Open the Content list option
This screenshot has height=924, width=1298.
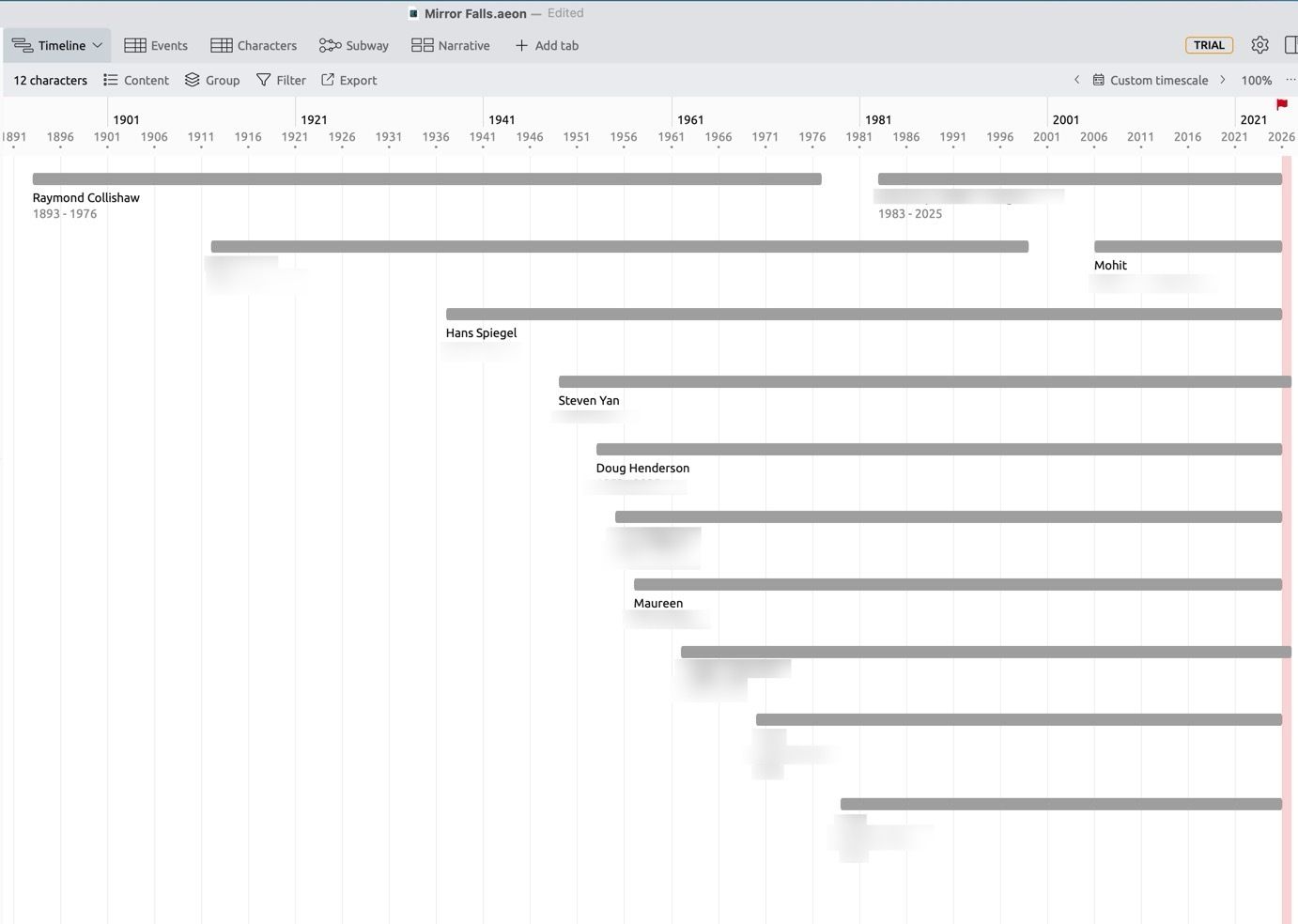click(x=136, y=81)
